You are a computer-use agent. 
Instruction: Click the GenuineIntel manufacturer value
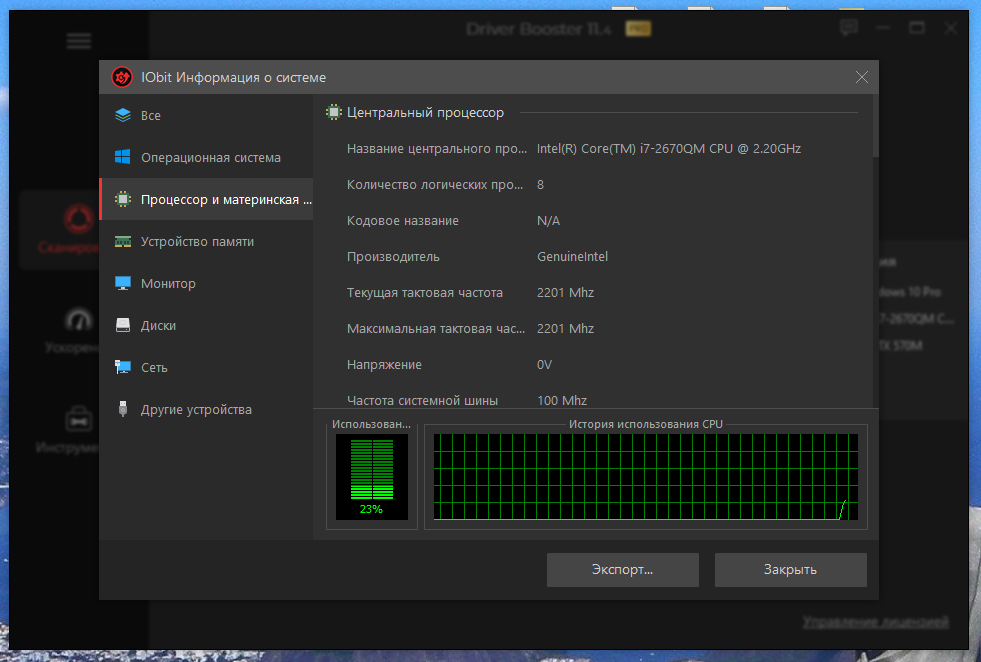point(572,257)
